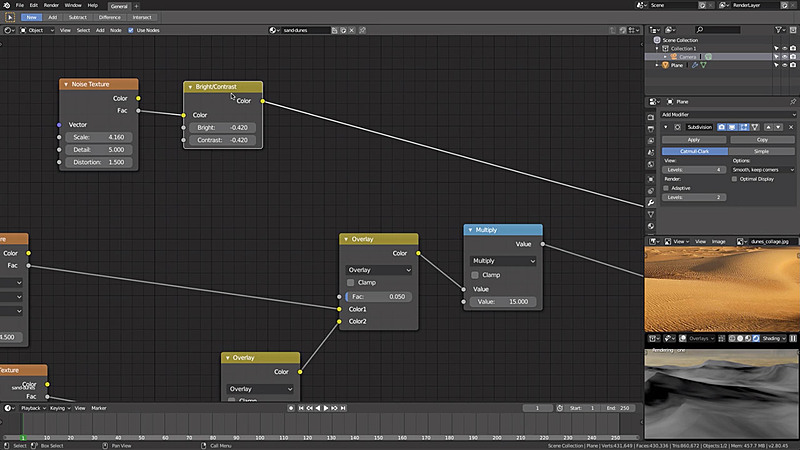
Task: Open the Render properties tab icon
Action: click(651, 117)
